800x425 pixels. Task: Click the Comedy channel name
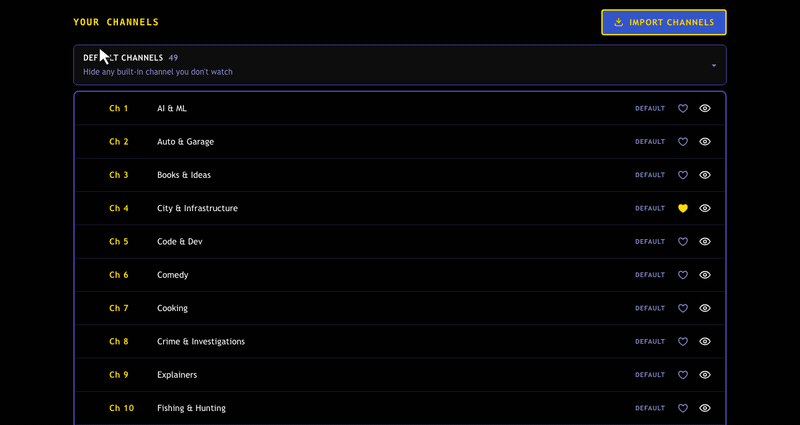pyautogui.click(x=172, y=275)
